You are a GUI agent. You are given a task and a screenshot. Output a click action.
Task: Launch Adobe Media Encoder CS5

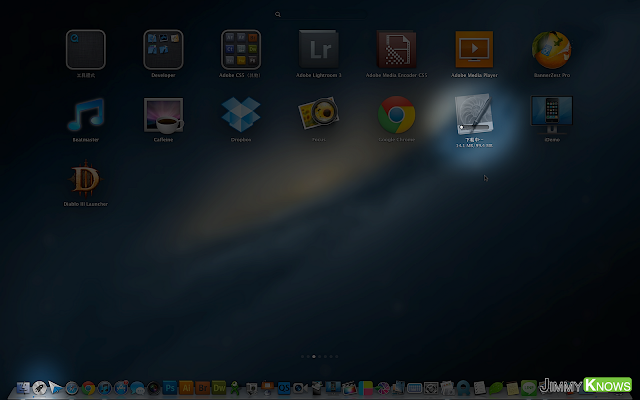[x=396, y=49]
